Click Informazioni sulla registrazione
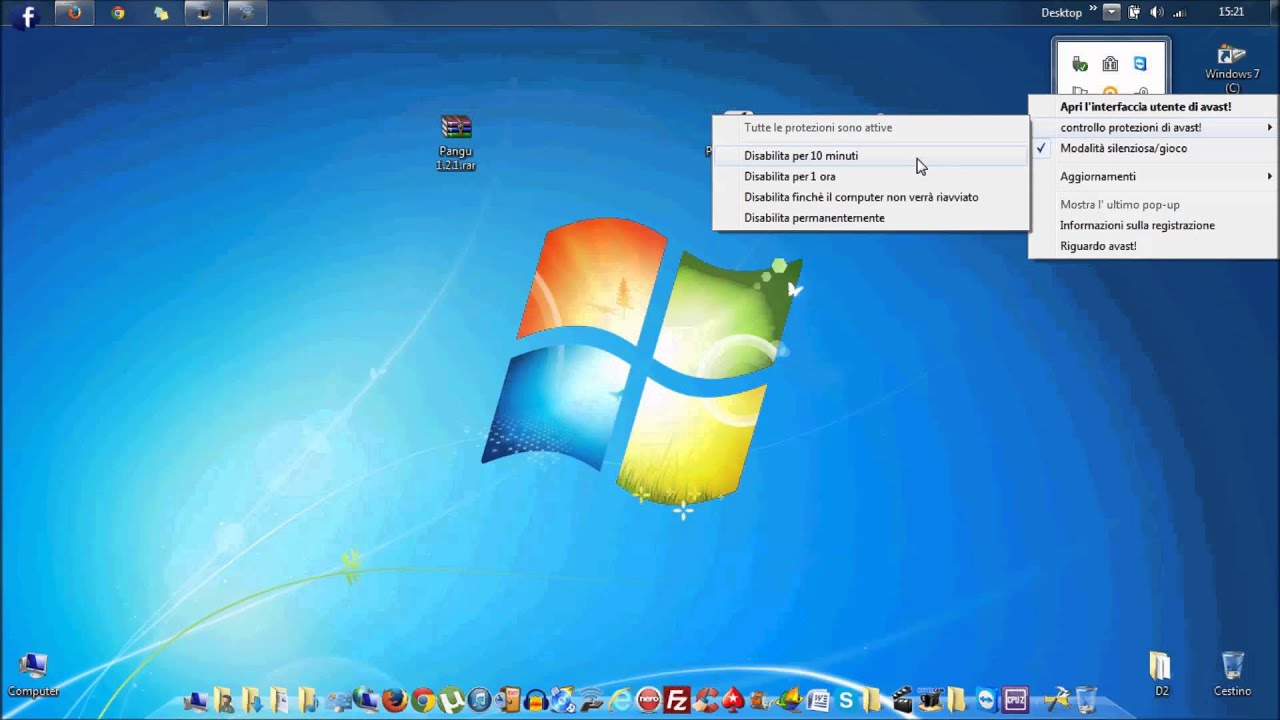 point(1154,225)
